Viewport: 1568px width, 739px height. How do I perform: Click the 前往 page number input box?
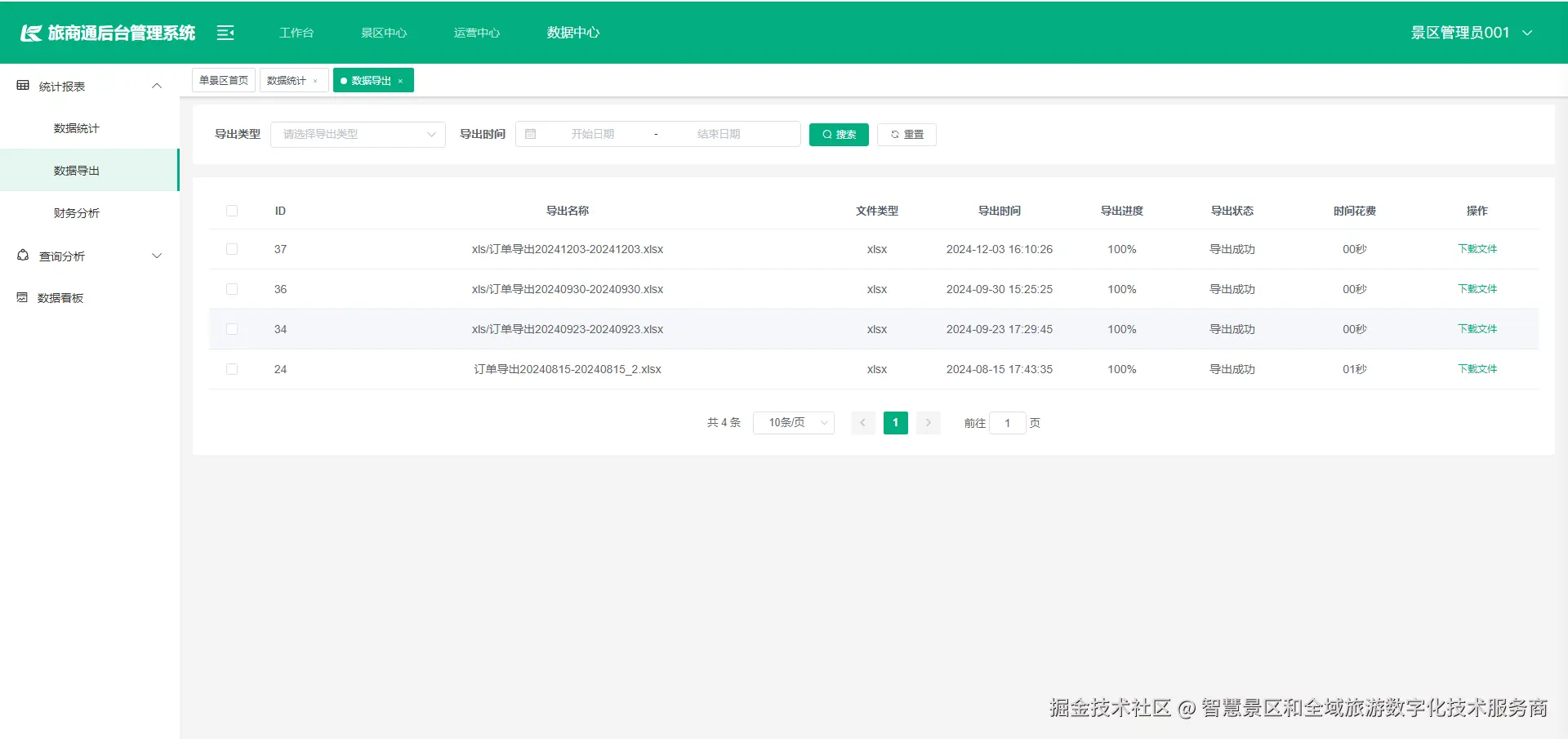pyautogui.click(x=1007, y=422)
